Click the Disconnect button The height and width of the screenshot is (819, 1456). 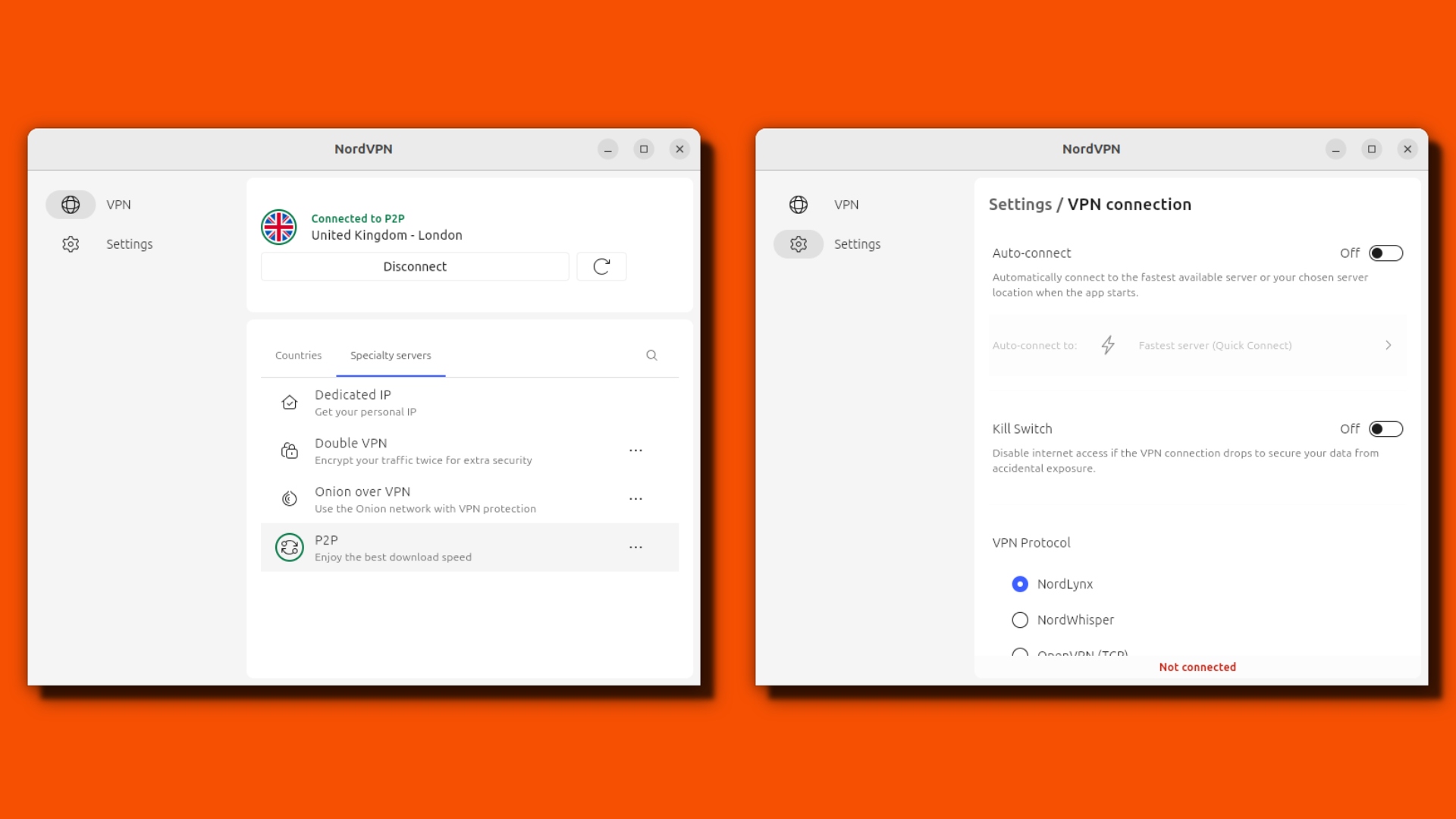415,266
